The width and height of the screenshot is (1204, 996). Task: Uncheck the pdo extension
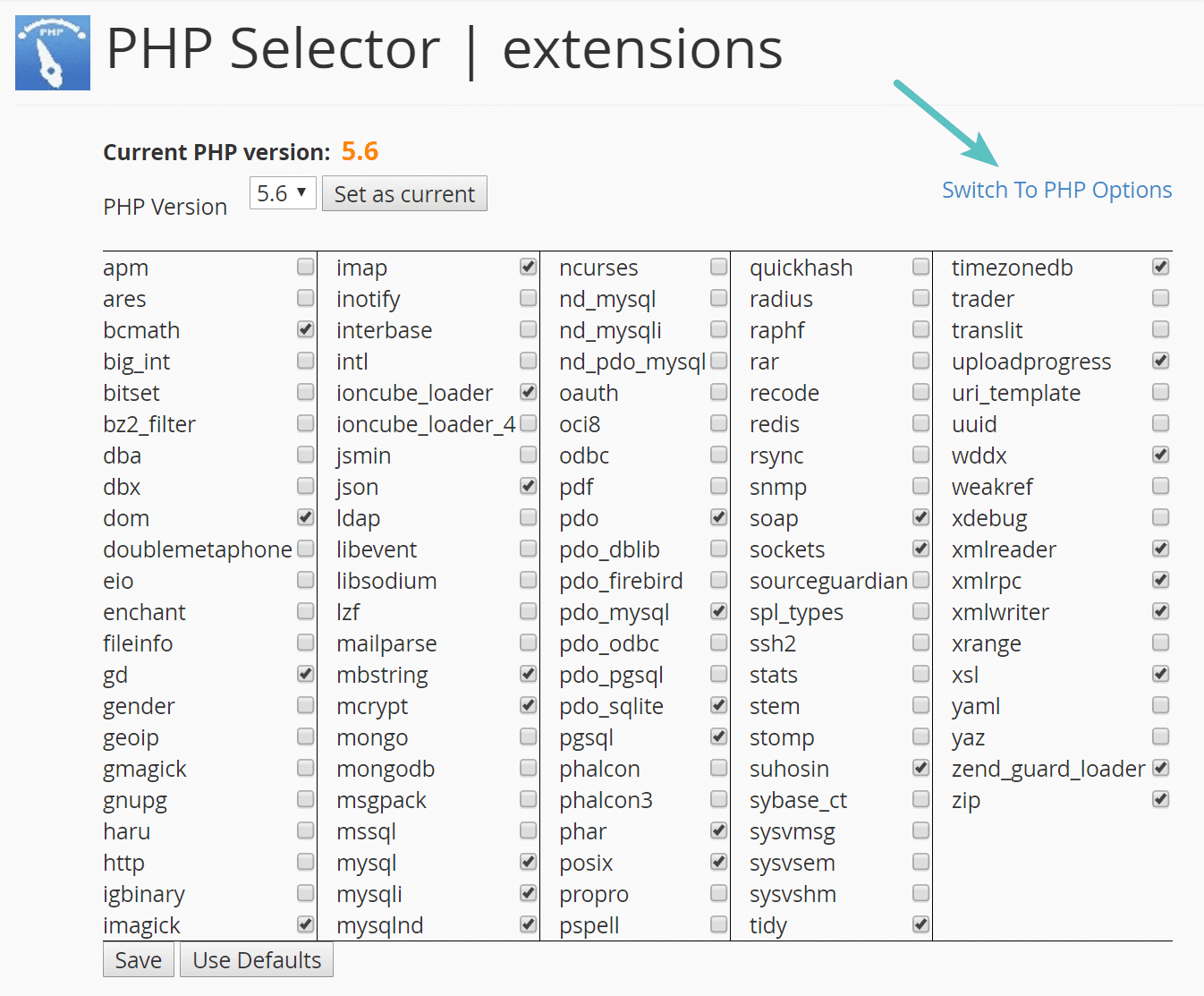719,517
